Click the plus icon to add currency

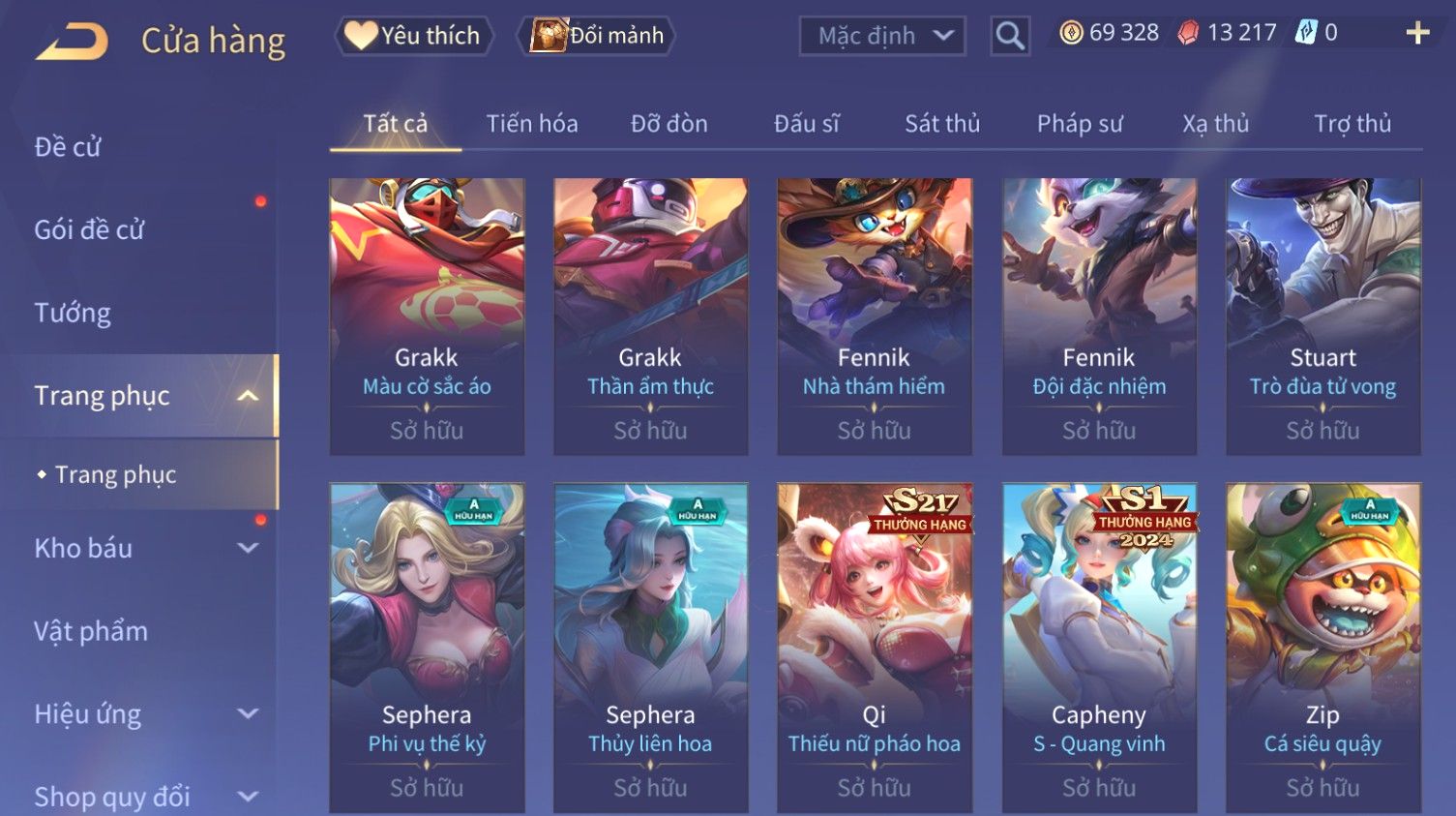click(x=1417, y=33)
